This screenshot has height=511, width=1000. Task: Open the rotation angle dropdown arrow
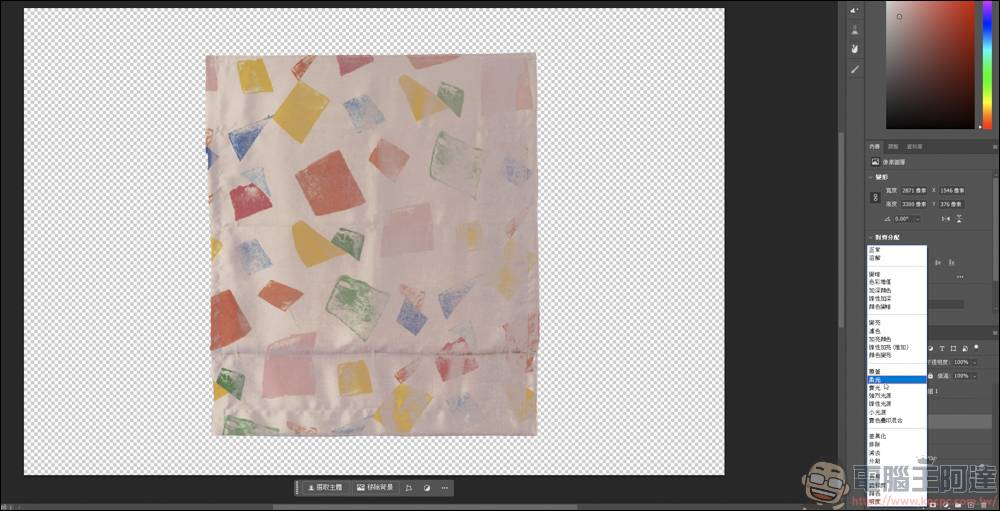918,219
